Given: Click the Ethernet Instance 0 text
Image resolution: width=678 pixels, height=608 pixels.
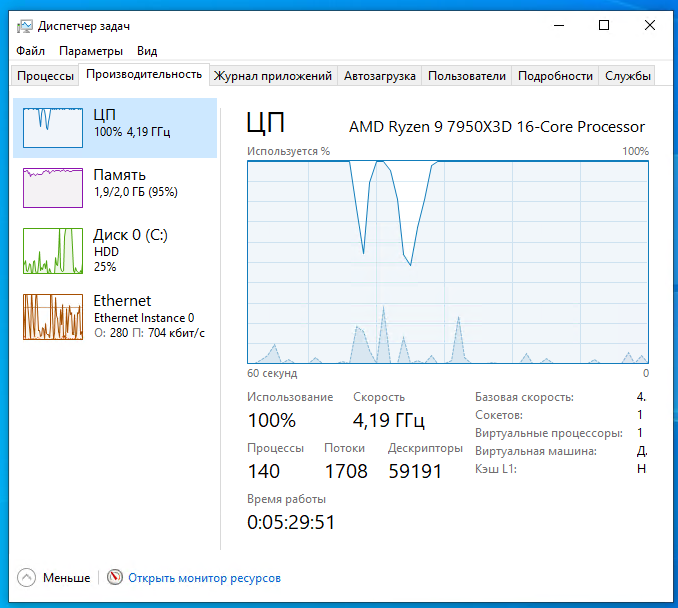Looking at the screenshot, I should tap(144, 318).
